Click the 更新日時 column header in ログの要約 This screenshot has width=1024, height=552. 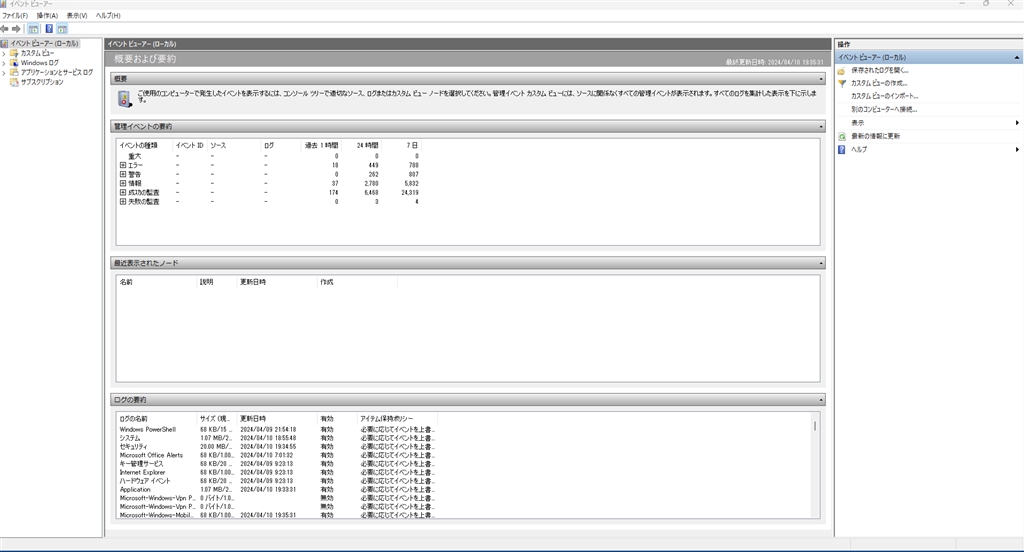point(278,419)
